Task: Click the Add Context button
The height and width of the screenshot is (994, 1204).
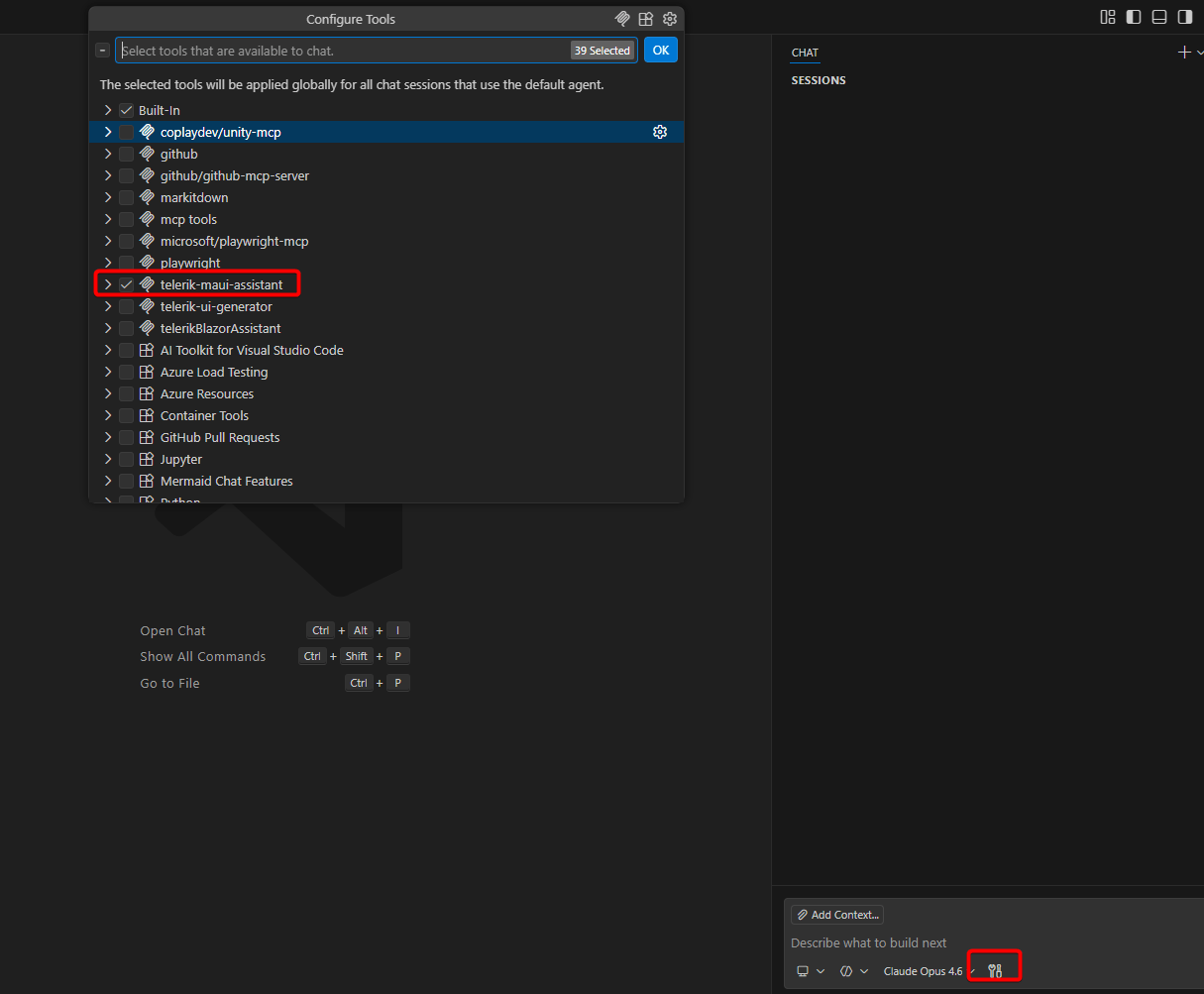Action: (837, 915)
